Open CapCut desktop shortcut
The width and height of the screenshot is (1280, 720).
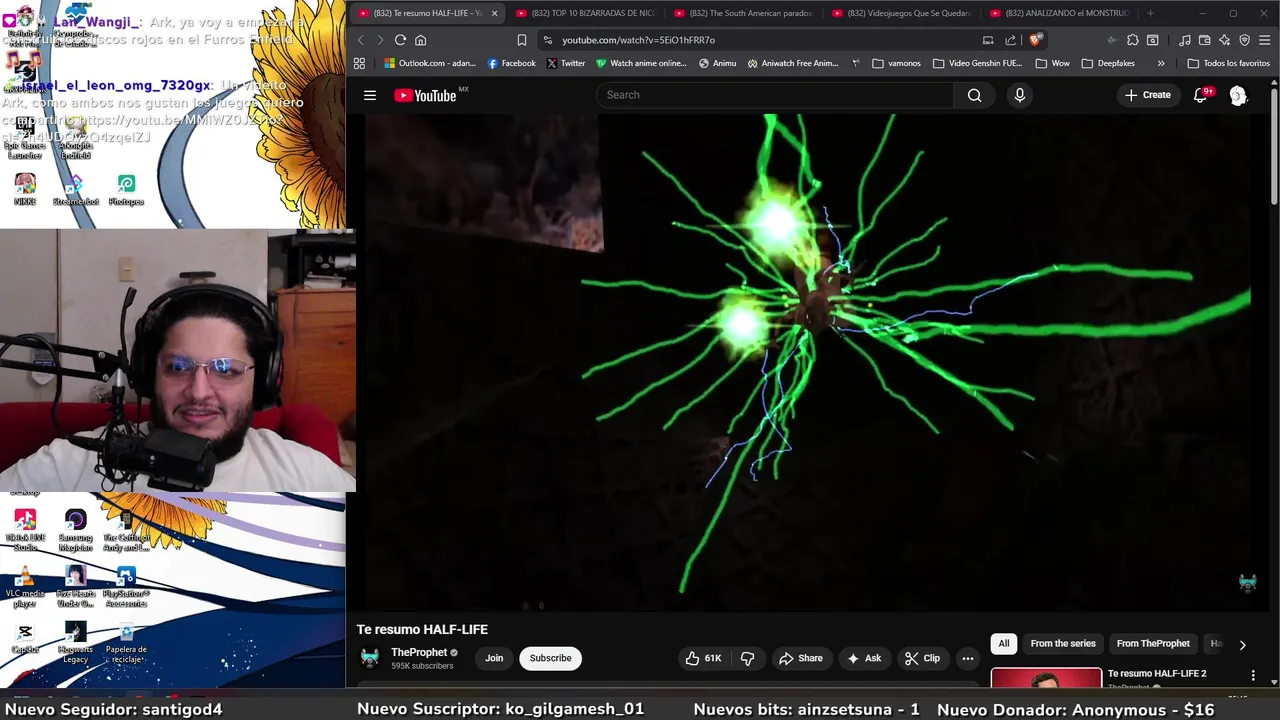[25, 638]
